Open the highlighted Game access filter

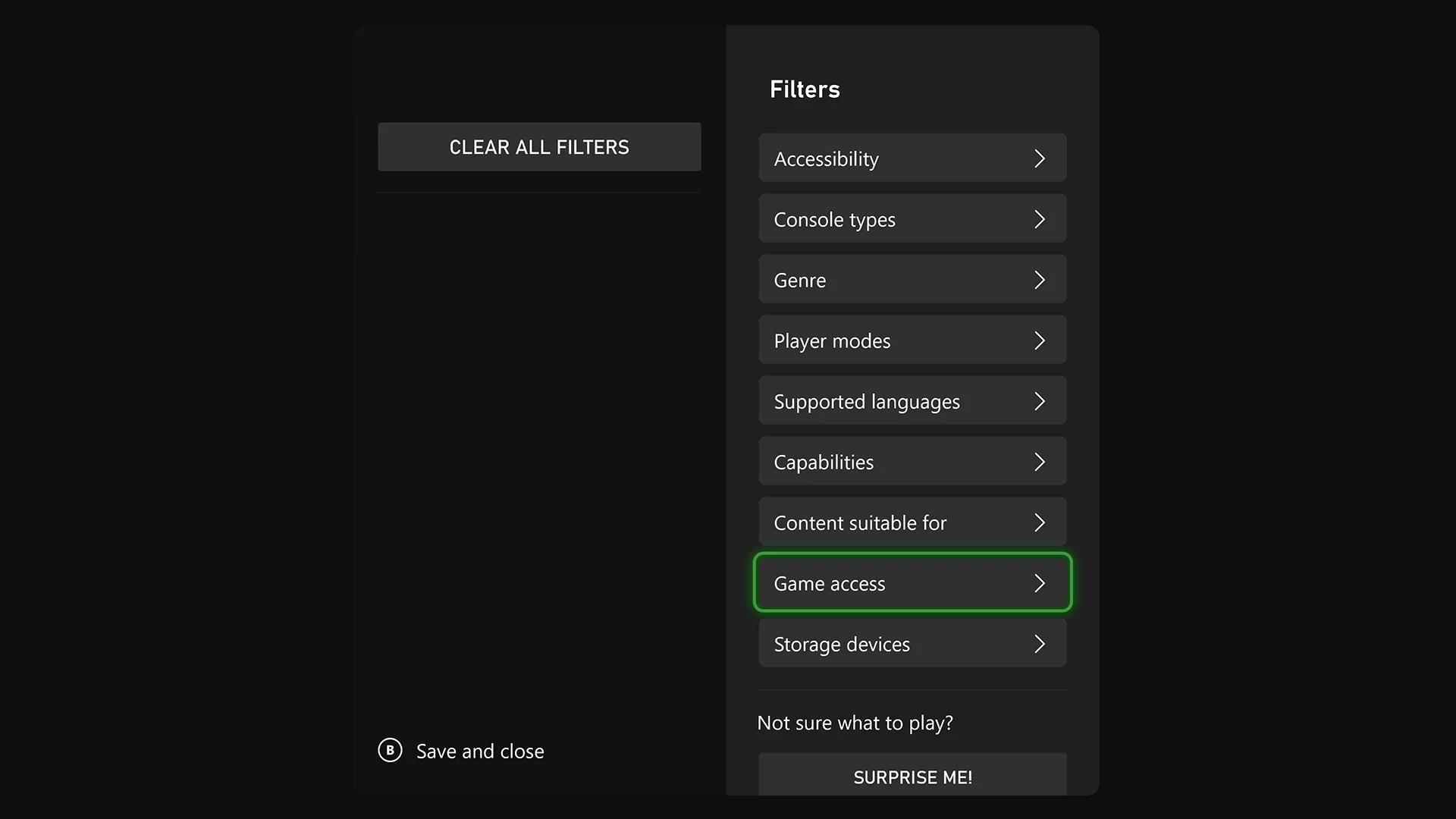coord(912,582)
